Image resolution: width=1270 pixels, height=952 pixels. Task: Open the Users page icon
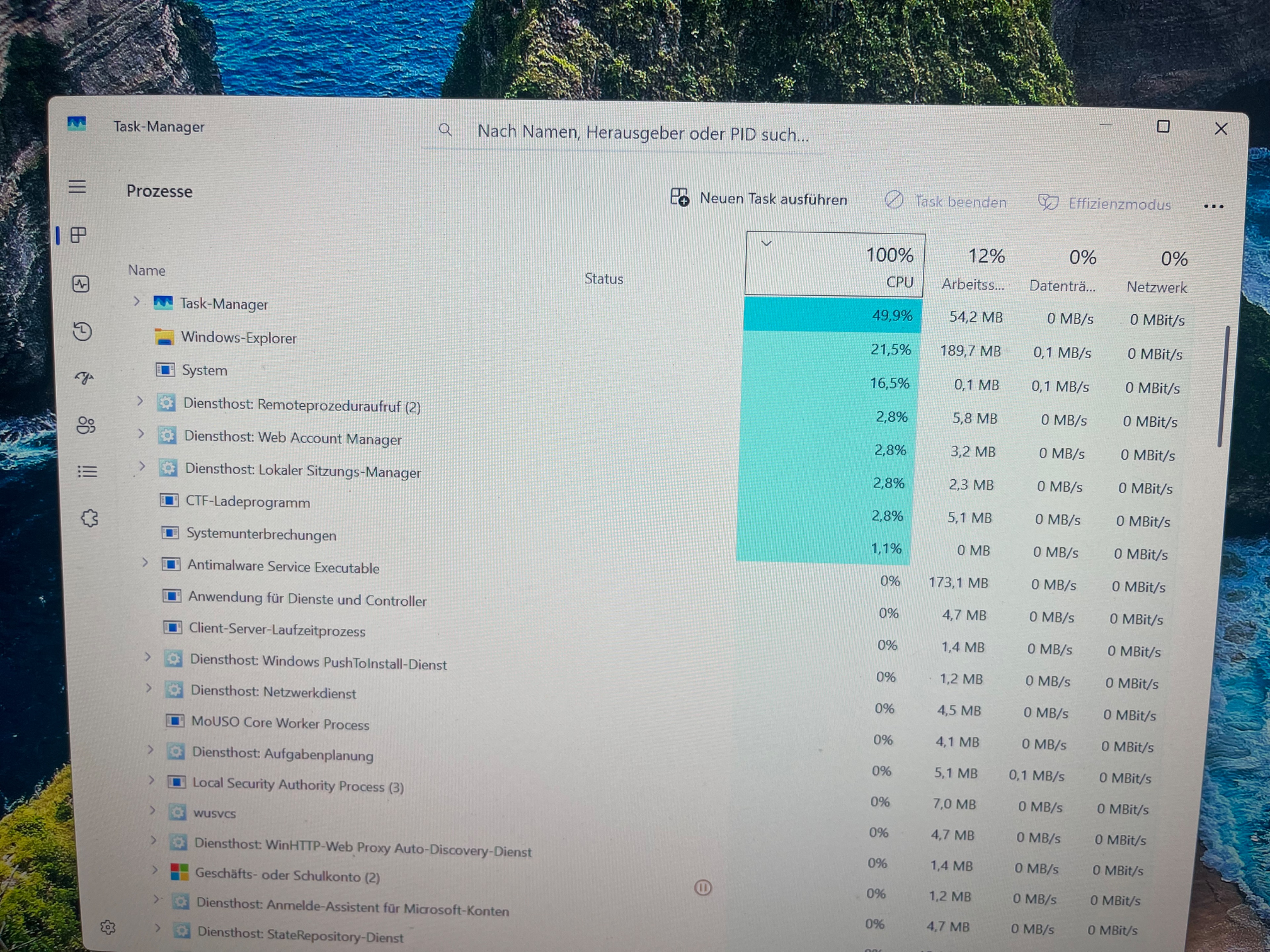click(x=86, y=425)
